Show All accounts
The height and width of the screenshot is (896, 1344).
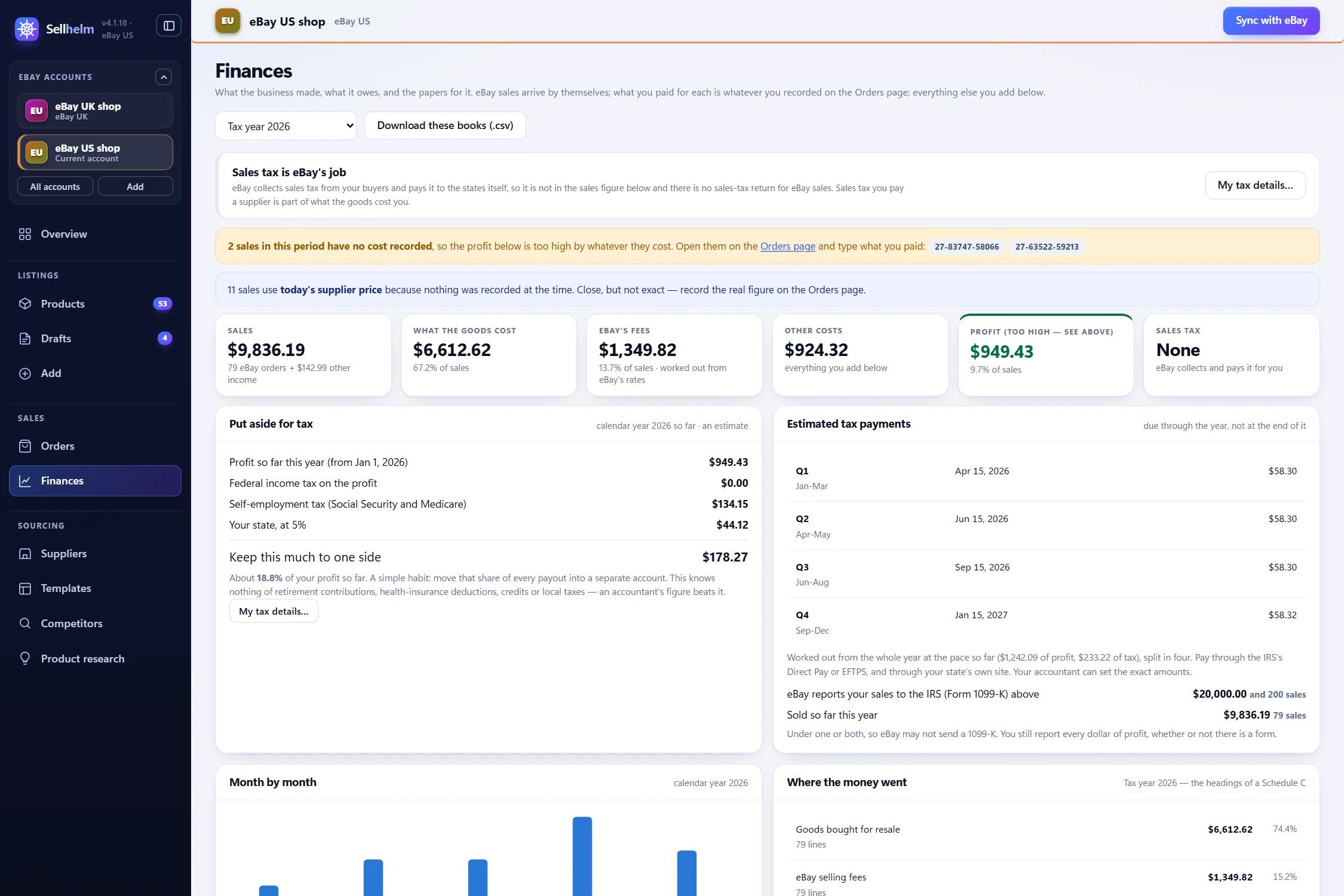[55, 186]
